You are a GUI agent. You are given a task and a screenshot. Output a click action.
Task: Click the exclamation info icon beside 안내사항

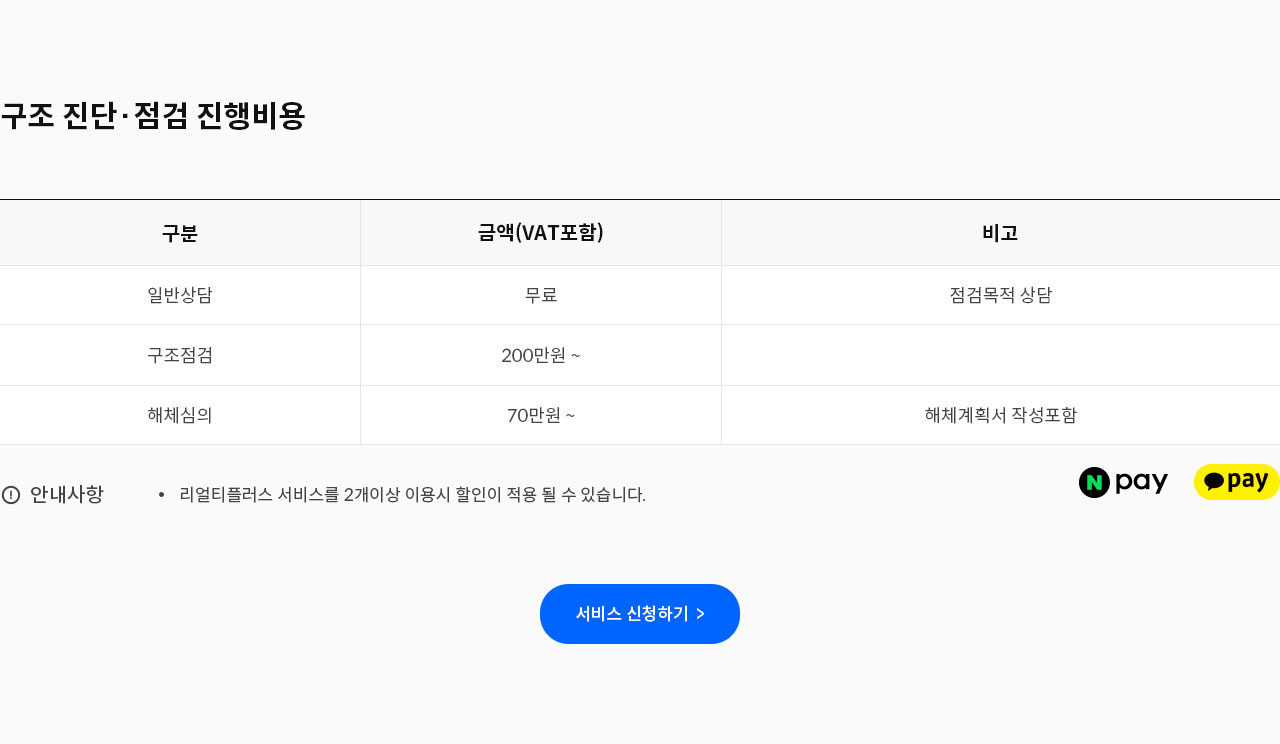pyautogui.click(x=11, y=495)
